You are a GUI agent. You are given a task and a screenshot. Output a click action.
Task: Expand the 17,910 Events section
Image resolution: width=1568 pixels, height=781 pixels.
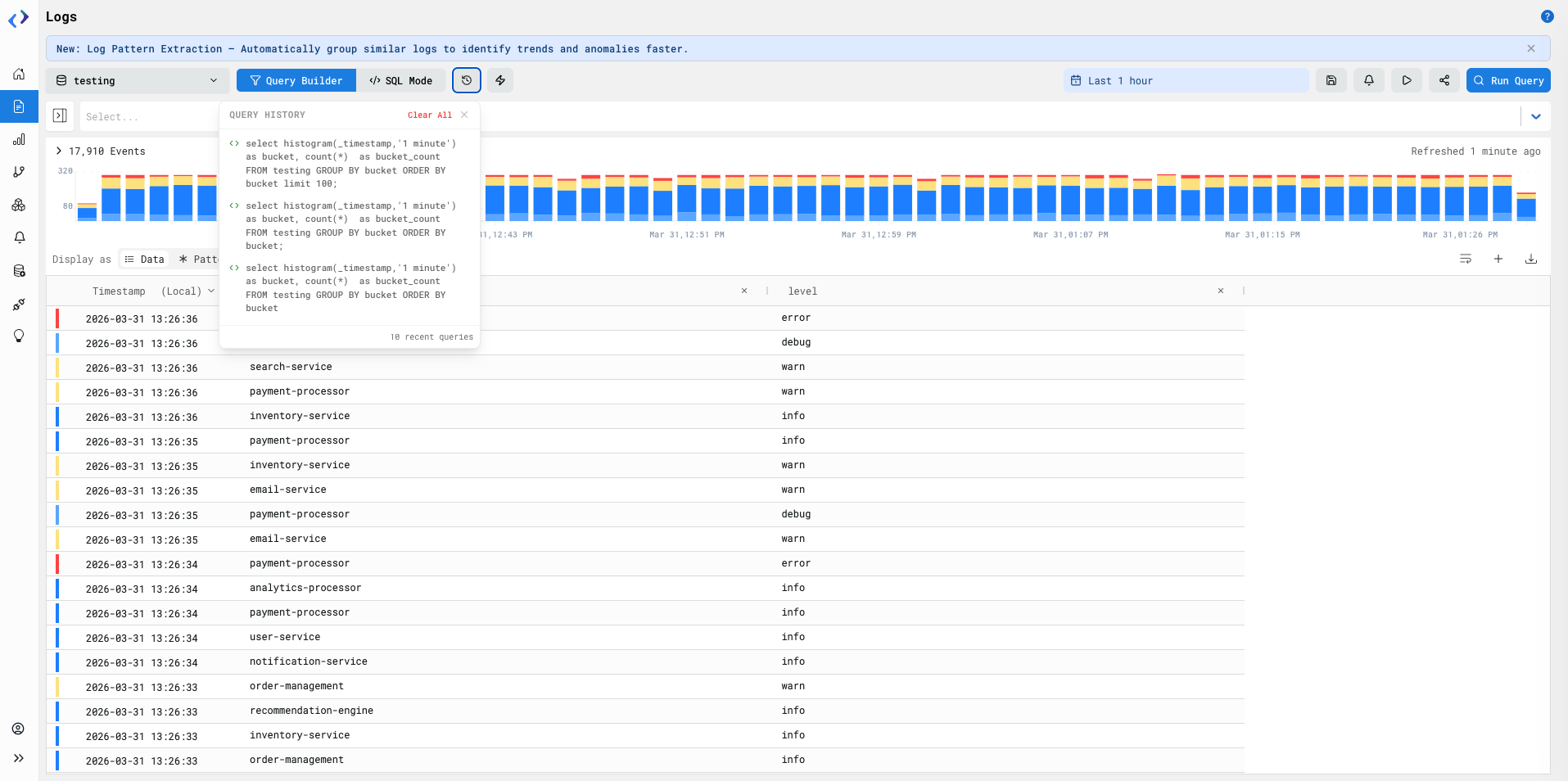tap(58, 151)
